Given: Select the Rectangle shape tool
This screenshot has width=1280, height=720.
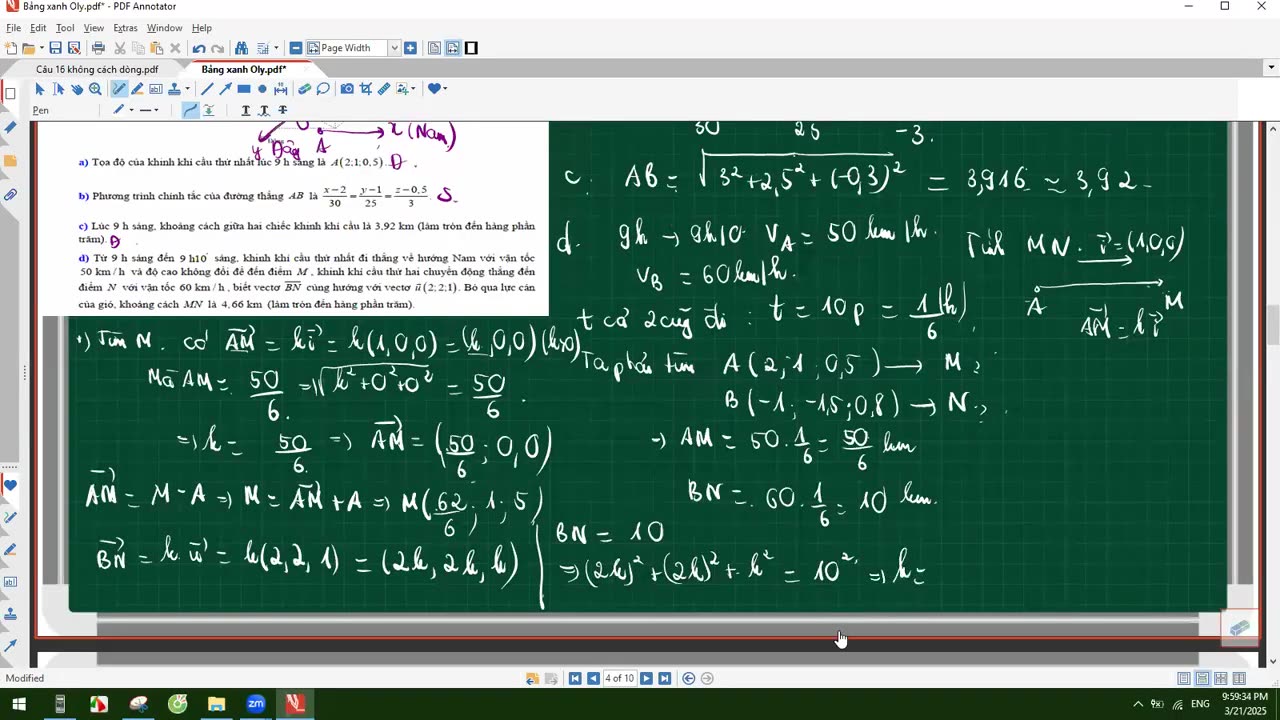Looking at the screenshot, I should click(244, 89).
